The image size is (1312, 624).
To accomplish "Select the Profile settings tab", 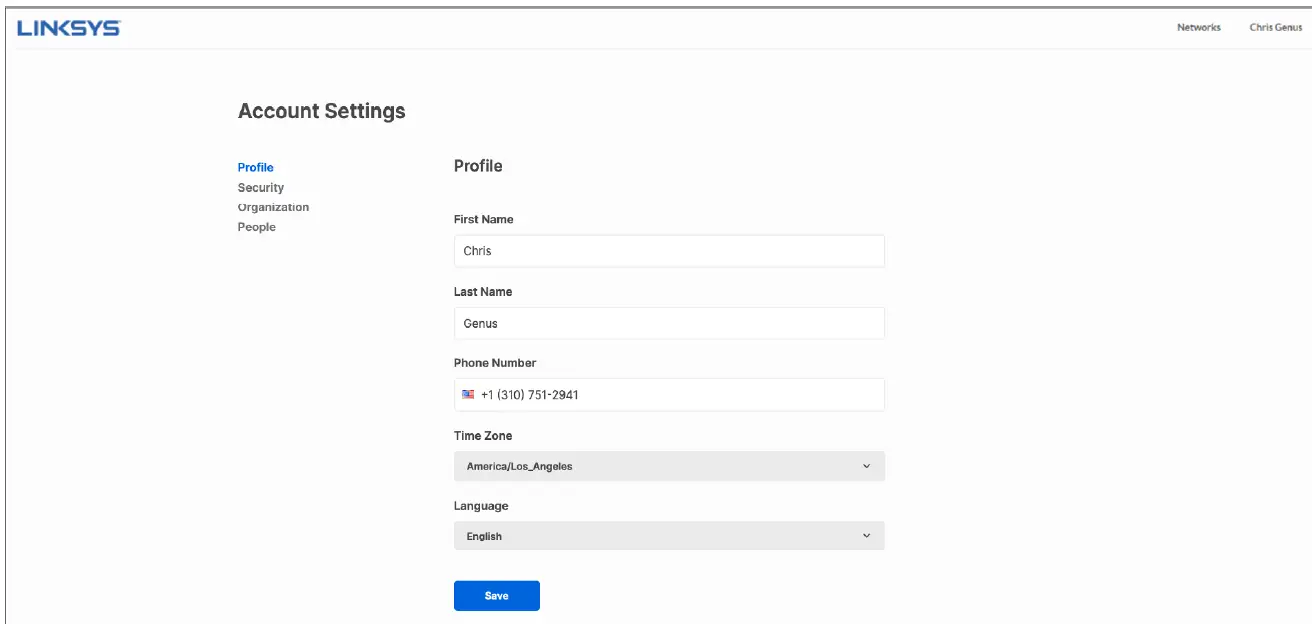I will [256, 167].
